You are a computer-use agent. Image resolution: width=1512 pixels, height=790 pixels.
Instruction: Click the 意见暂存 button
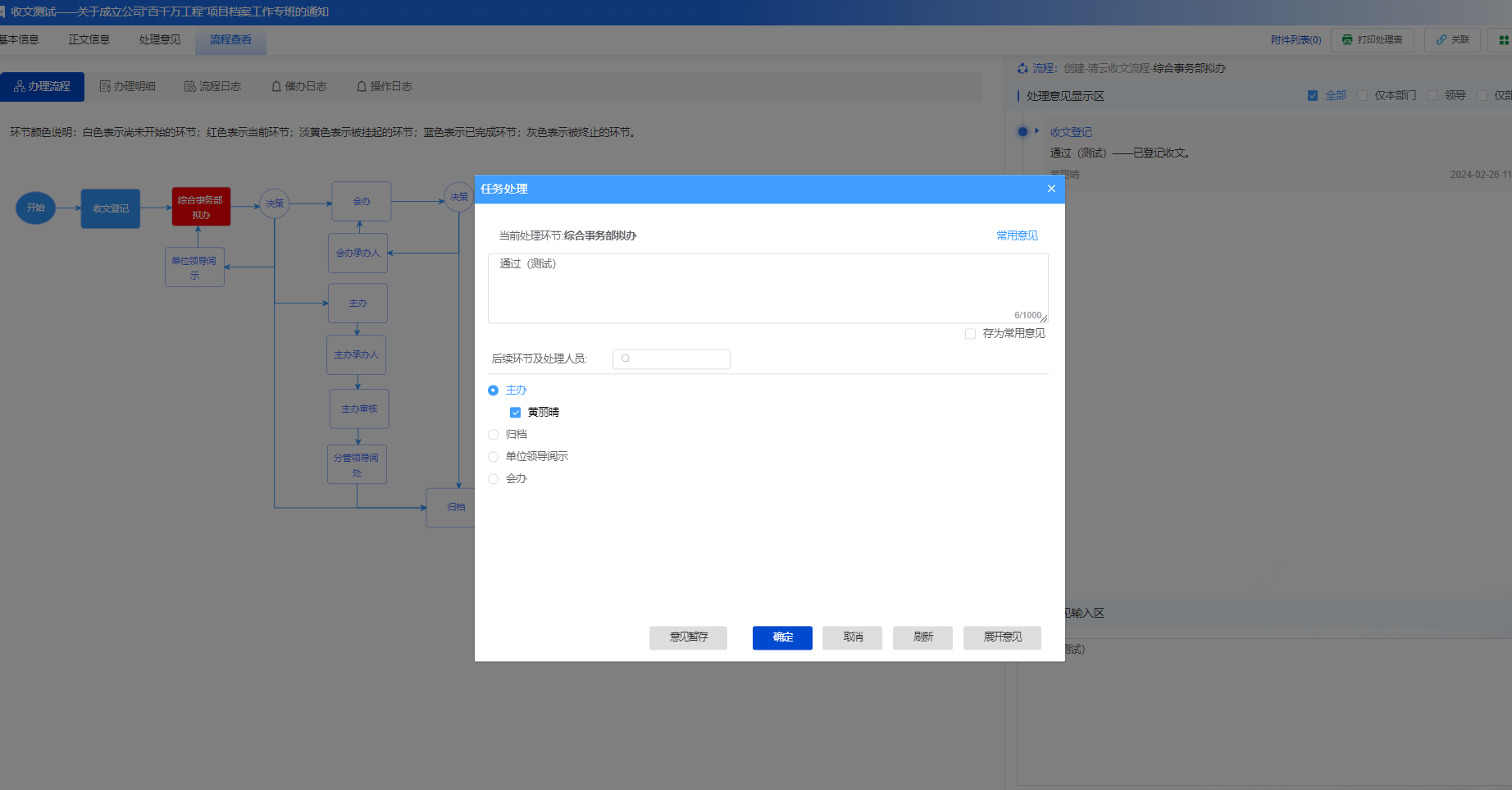[x=688, y=637]
